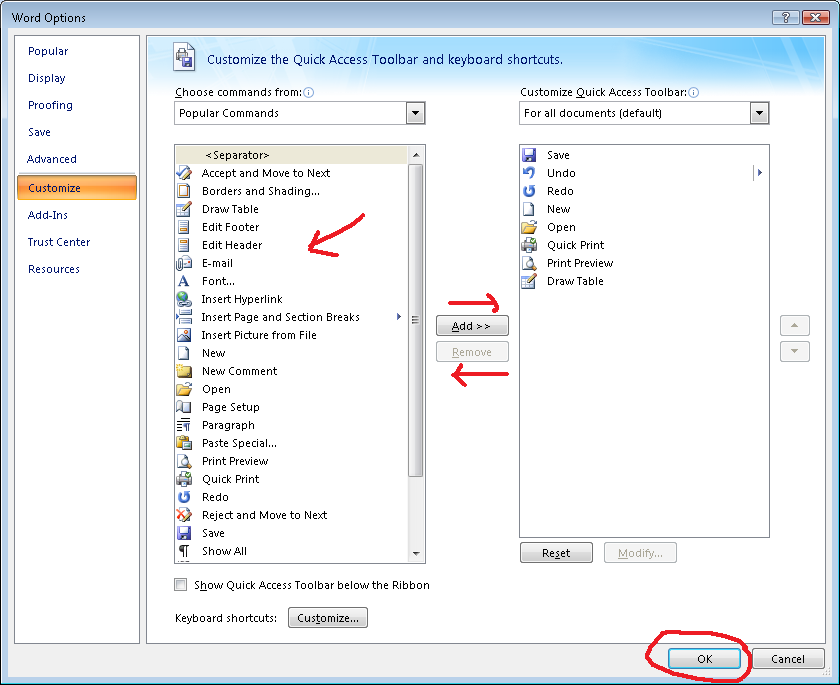
Task: Select the Customize category
Action: [x=77, y=188]
